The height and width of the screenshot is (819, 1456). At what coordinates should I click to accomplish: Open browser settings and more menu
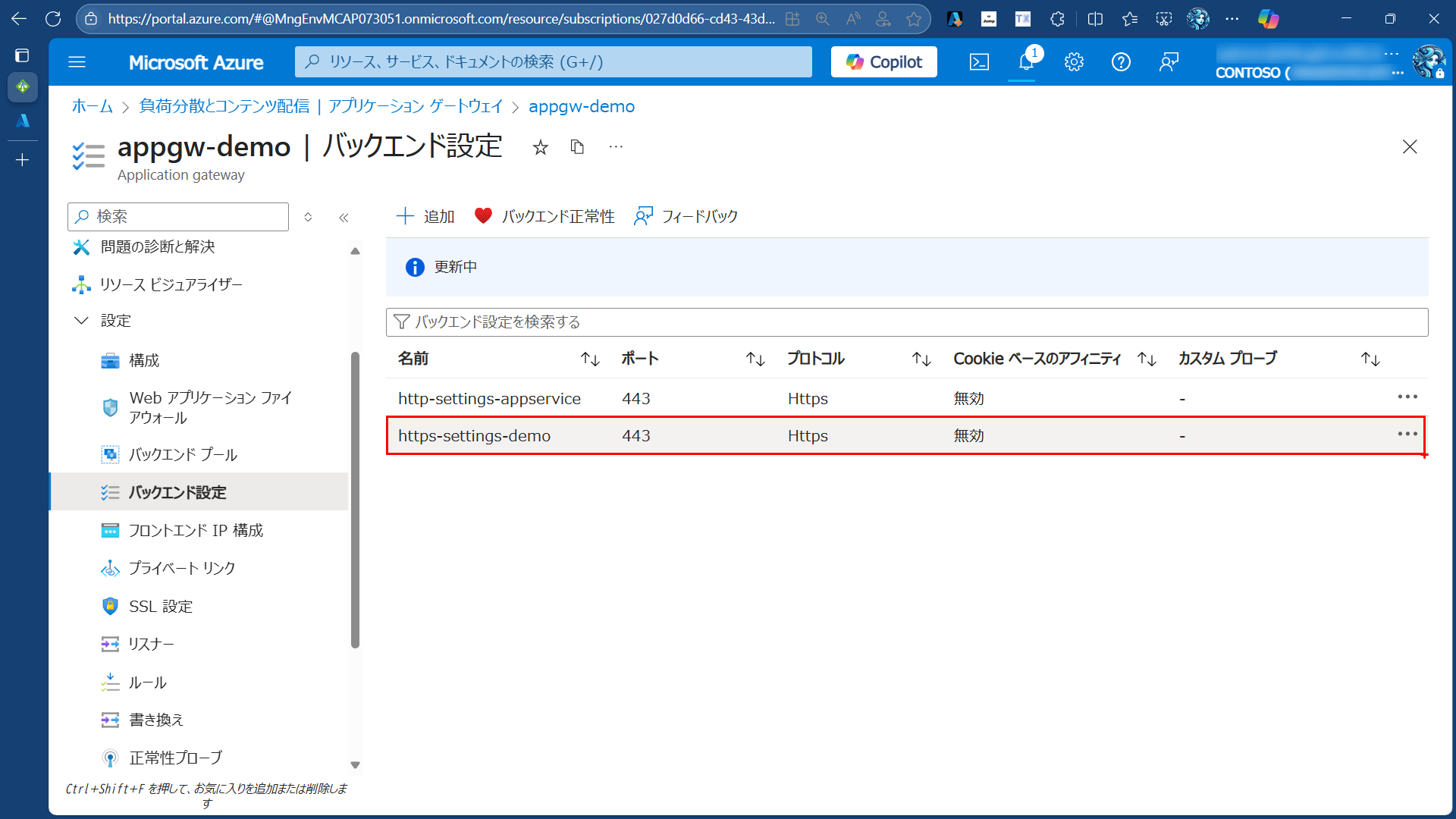(1232, 19)
